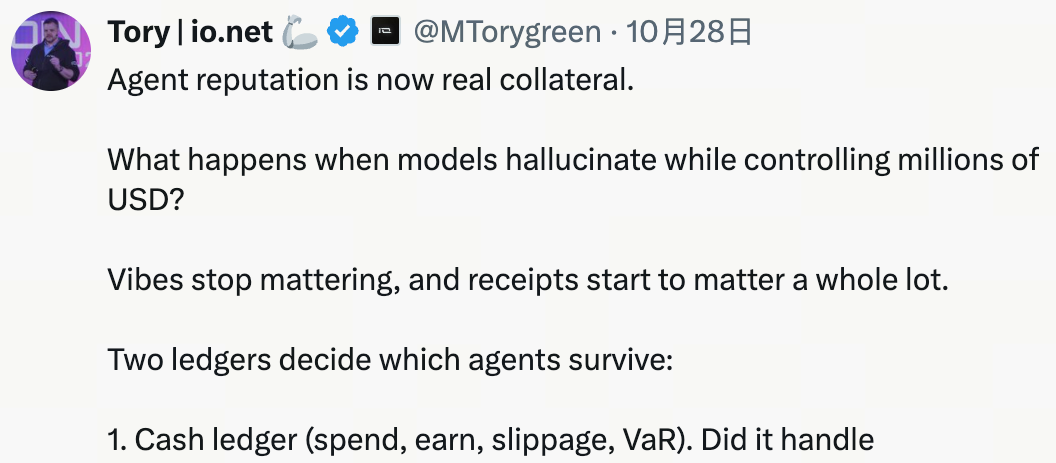Click the dot separator before the date

613,33
